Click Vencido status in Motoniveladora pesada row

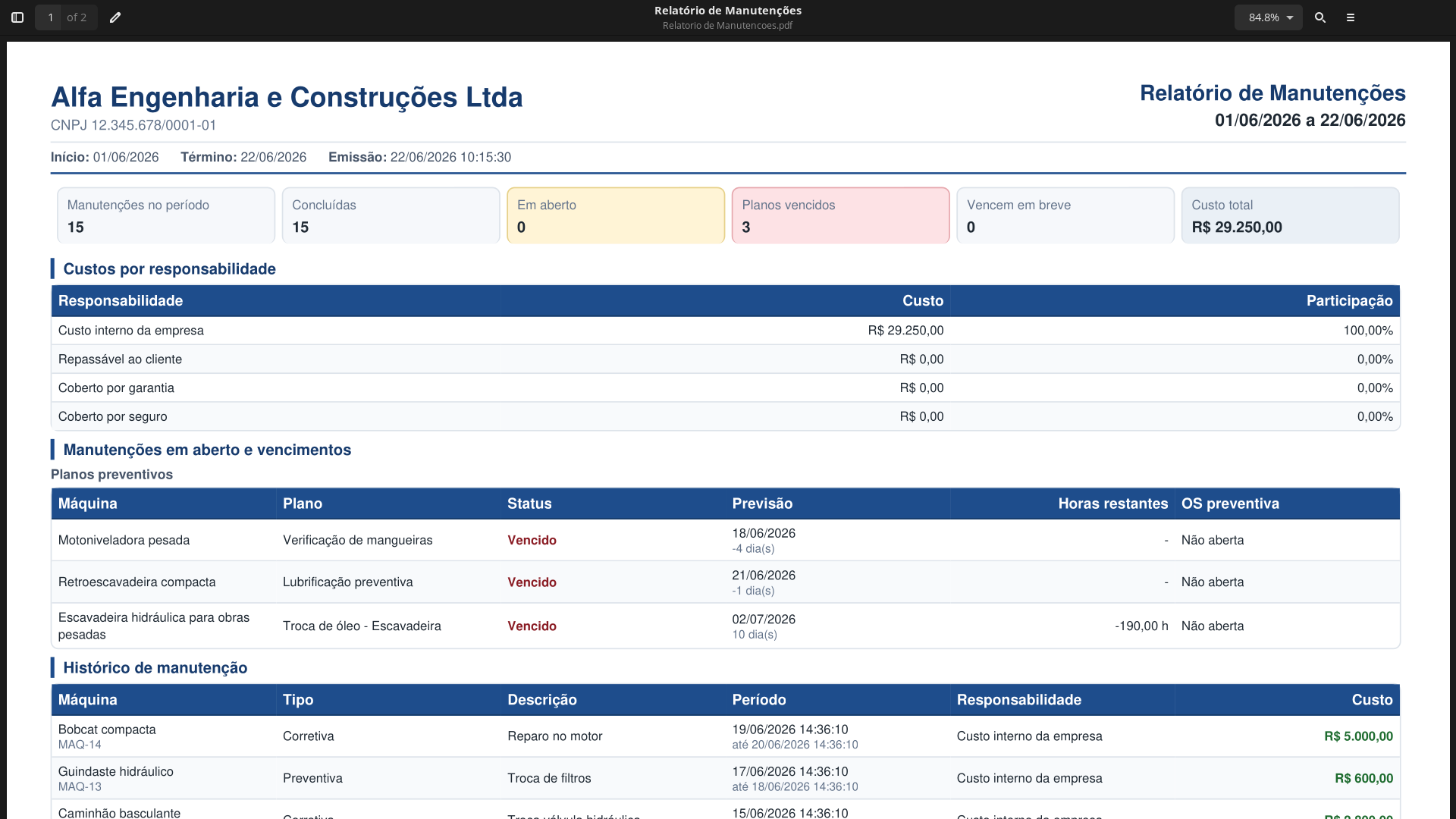[532, 541]
